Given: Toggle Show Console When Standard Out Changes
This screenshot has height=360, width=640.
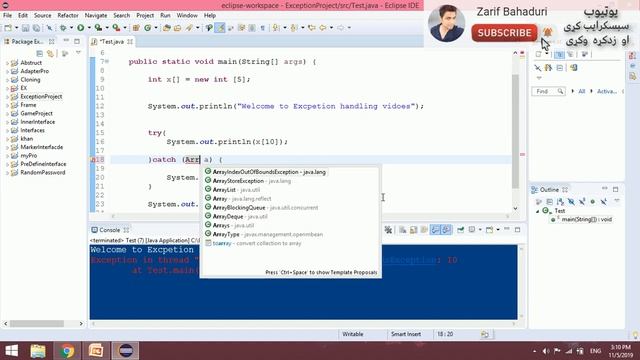Looking at the screenshot, I should click(435, 230).
